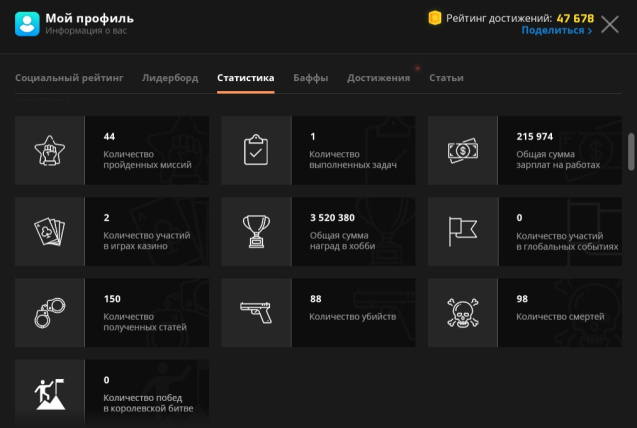Click the Количество убийств label
Screen dimensions: 637x428
click(x=353, y=317)
